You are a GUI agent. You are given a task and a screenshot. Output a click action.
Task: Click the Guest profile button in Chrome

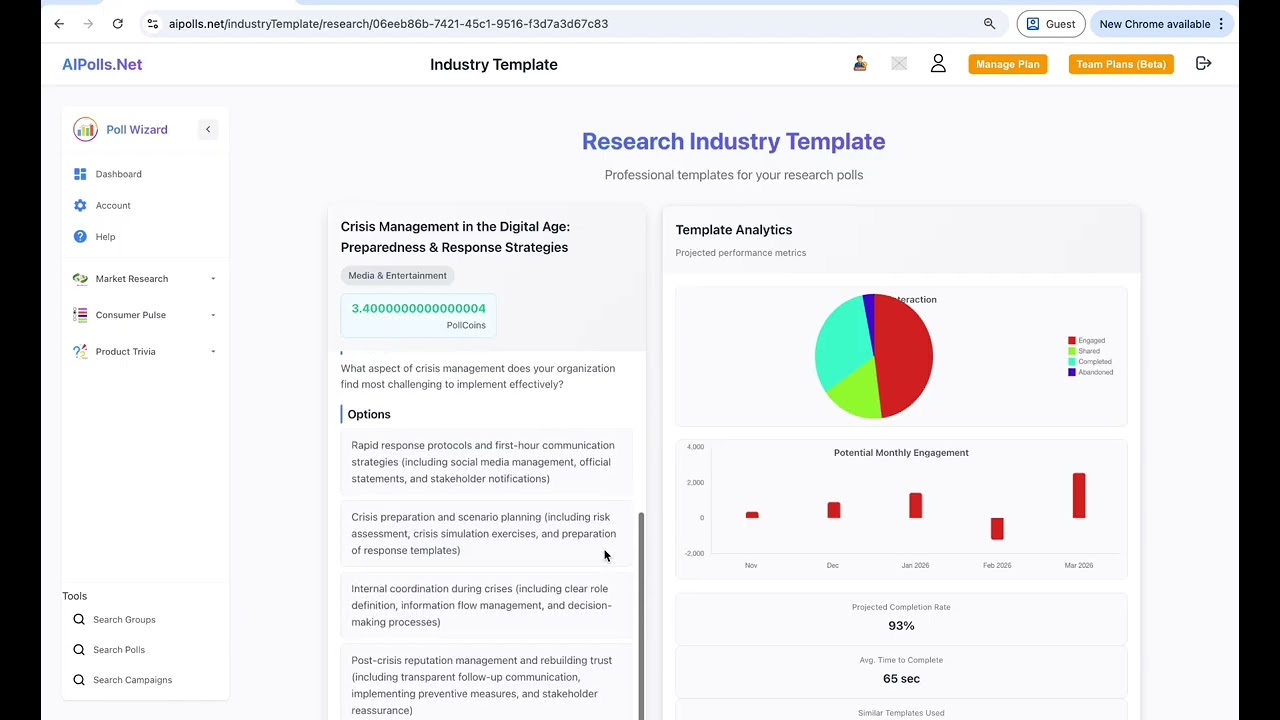click(x=1051, y=24)
